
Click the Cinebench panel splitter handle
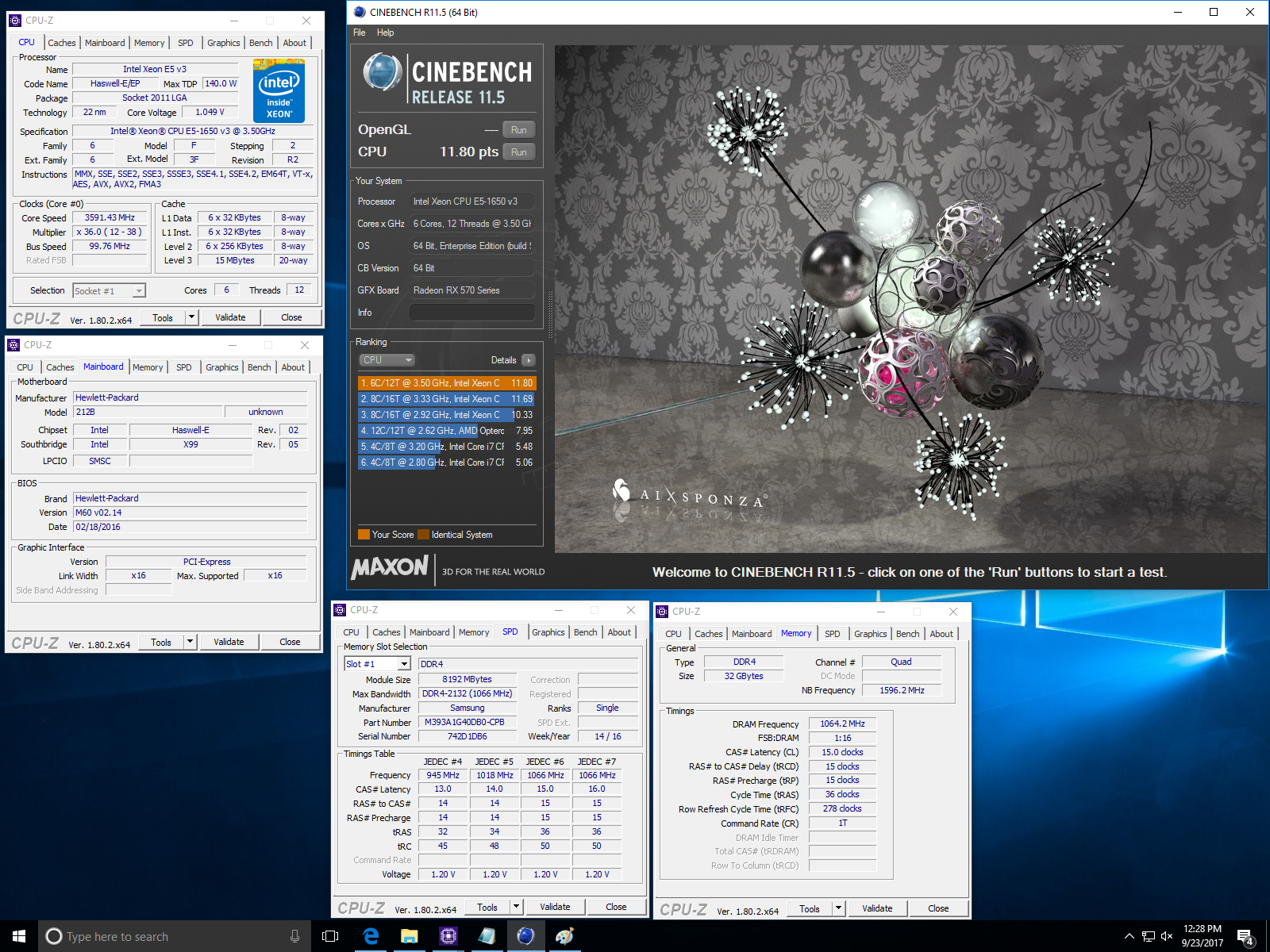click(x=549, y=315)
